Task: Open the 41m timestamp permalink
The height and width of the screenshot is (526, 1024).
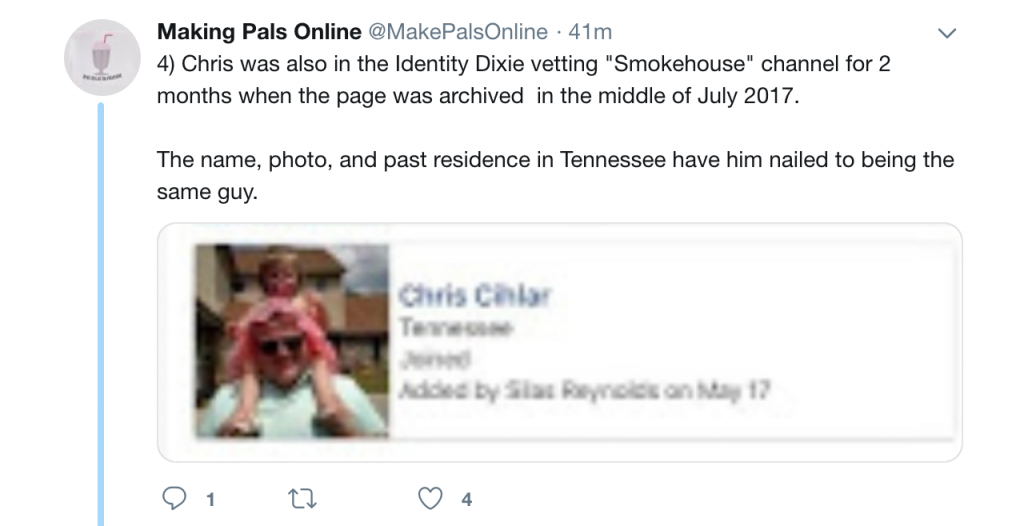Action: 590,31
